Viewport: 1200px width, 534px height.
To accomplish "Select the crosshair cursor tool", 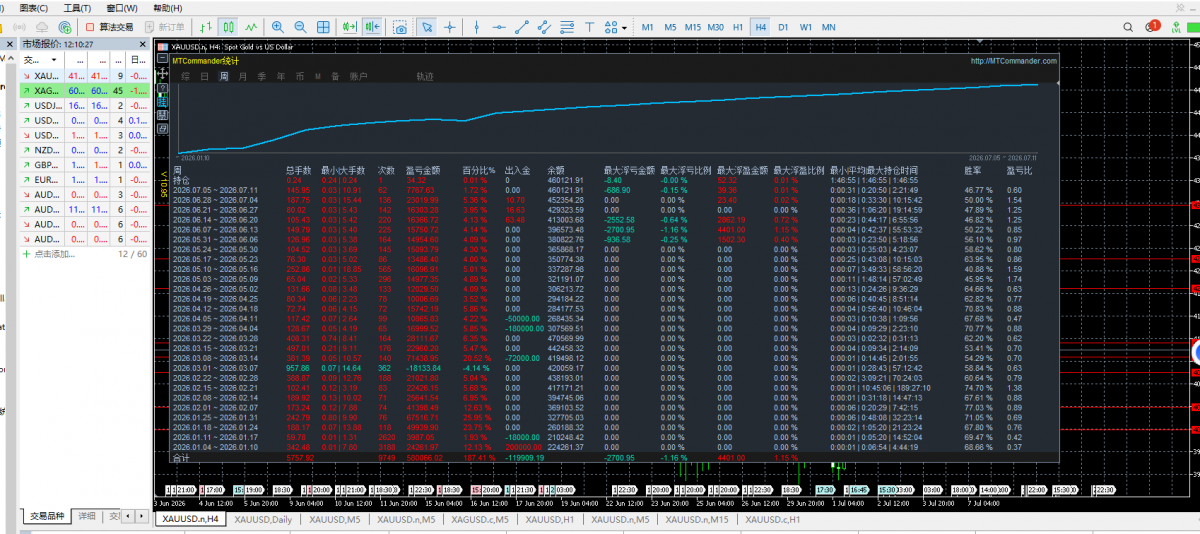I will click(450, 27).
